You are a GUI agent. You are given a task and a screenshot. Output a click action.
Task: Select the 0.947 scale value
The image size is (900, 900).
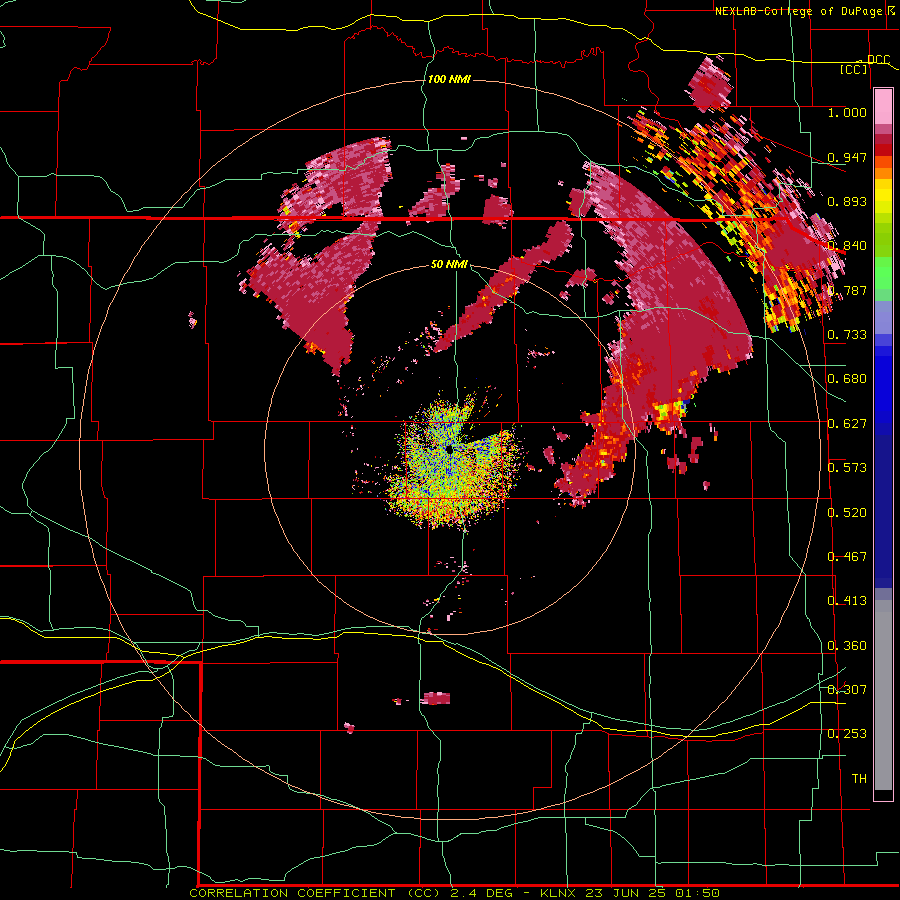[847, 157]
